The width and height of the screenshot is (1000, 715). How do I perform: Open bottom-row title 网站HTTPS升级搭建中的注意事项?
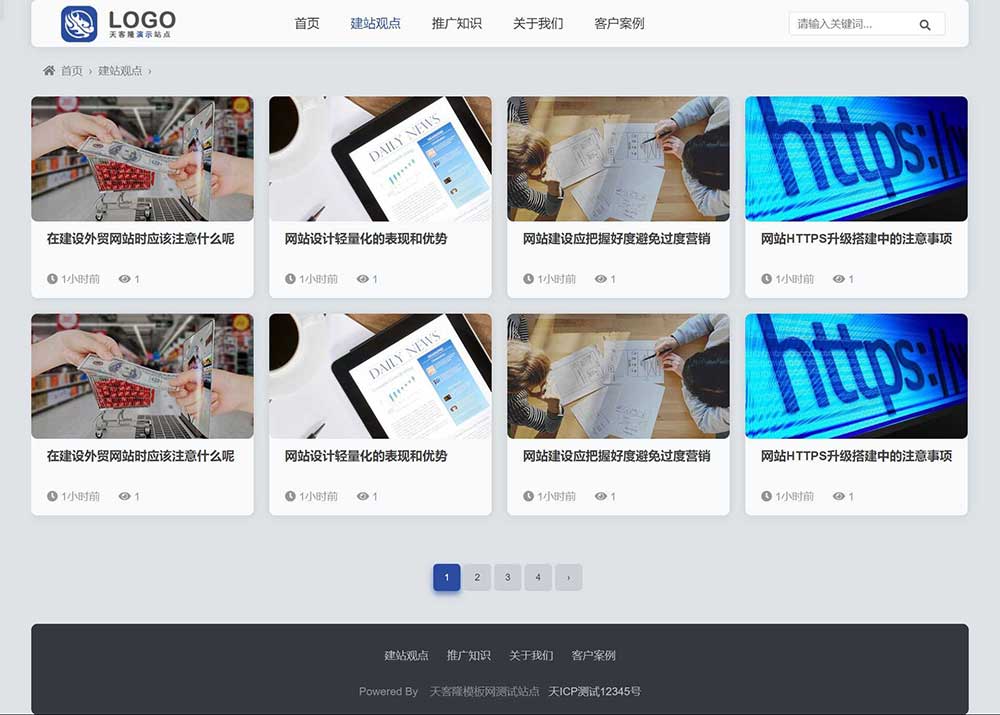[x=857, y=456]
